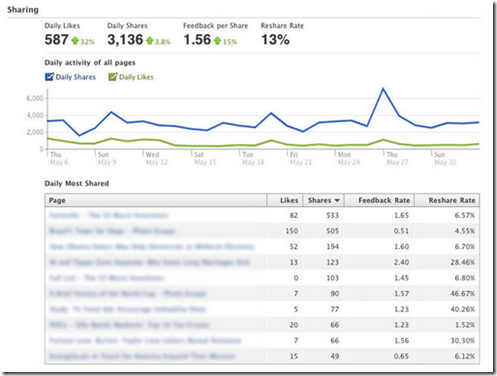
Task: Open the page link with 28.46% reshare rate
Action: pyautogui.click(x=149, y=262)
